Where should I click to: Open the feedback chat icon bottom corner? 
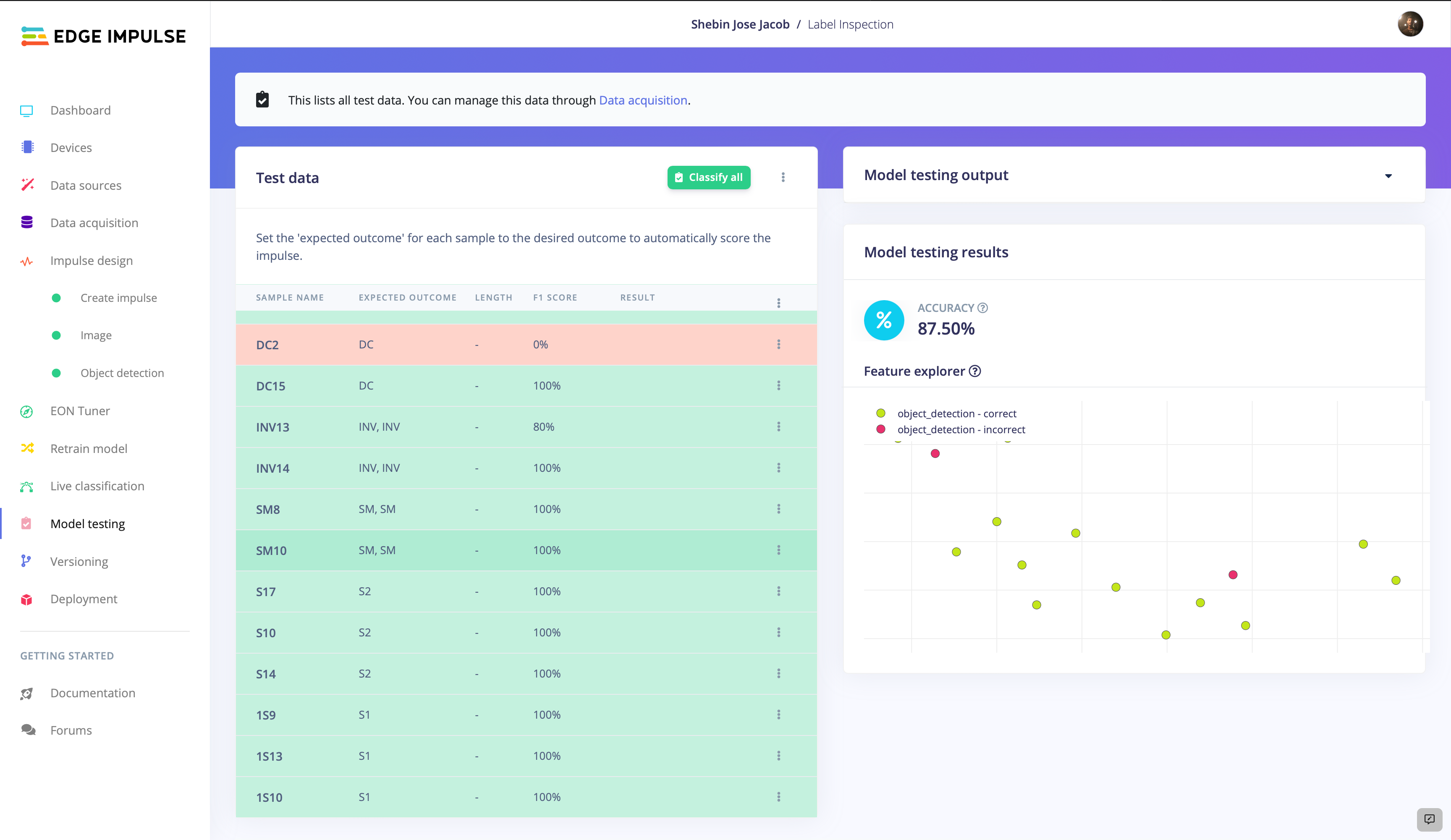coord(1429,819)
